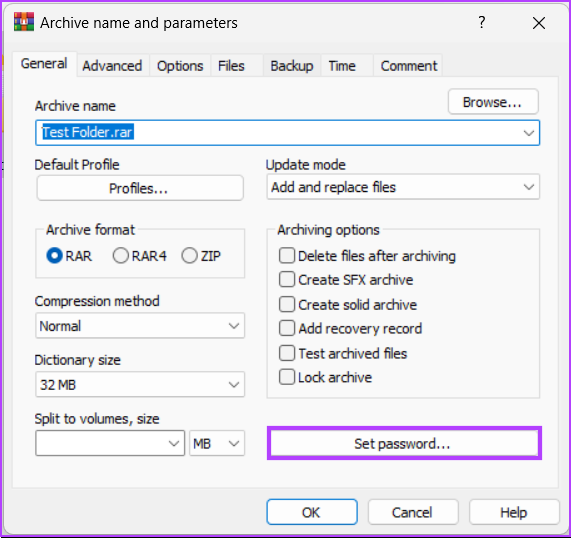
Task: Click the WinRAR icon in title bar
Action: (x=24, y=22)
